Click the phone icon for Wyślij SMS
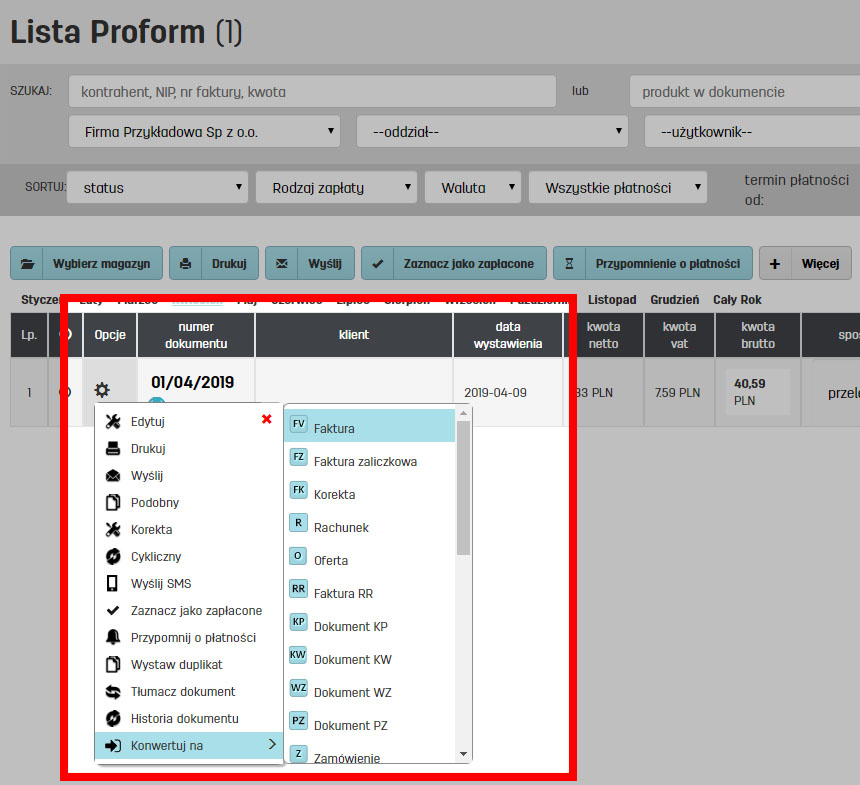The width and height of the screenshot is (860, 785). coord(112,583)
